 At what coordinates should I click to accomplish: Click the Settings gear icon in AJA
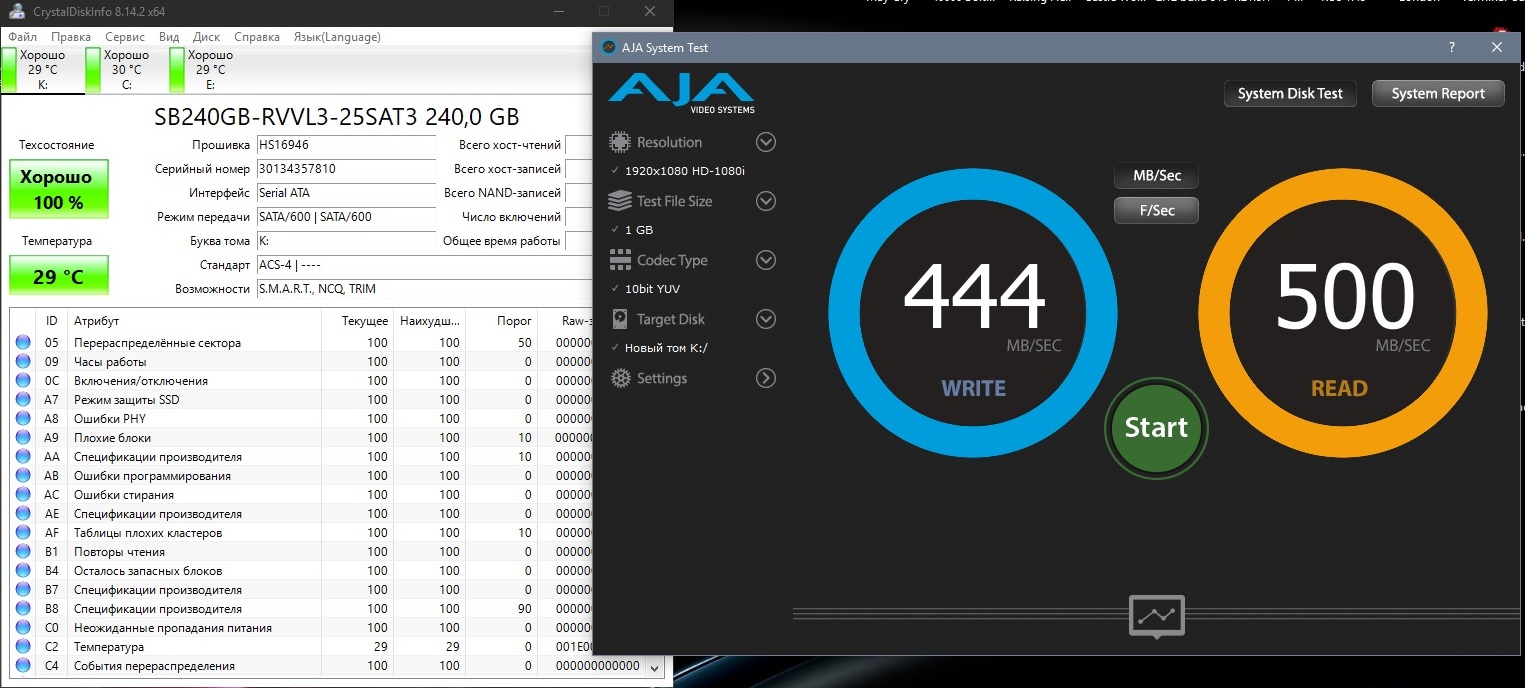620,378
